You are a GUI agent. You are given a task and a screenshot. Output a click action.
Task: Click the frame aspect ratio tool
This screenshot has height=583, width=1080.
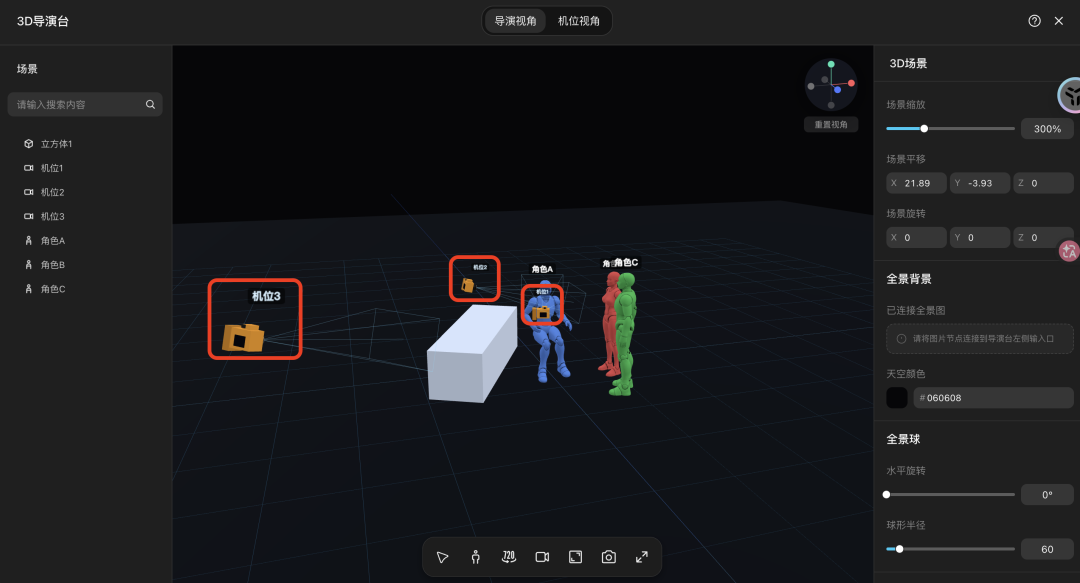(575, 557)
